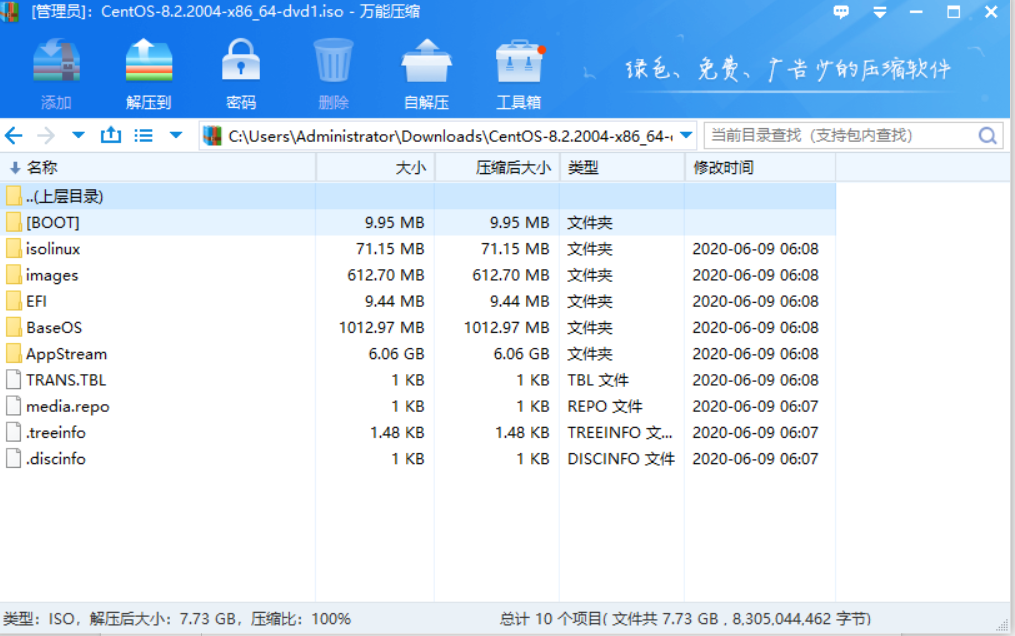Select the ..(上层目录) parent folder row
The image size is (1015, 636).
pos(418,196)
